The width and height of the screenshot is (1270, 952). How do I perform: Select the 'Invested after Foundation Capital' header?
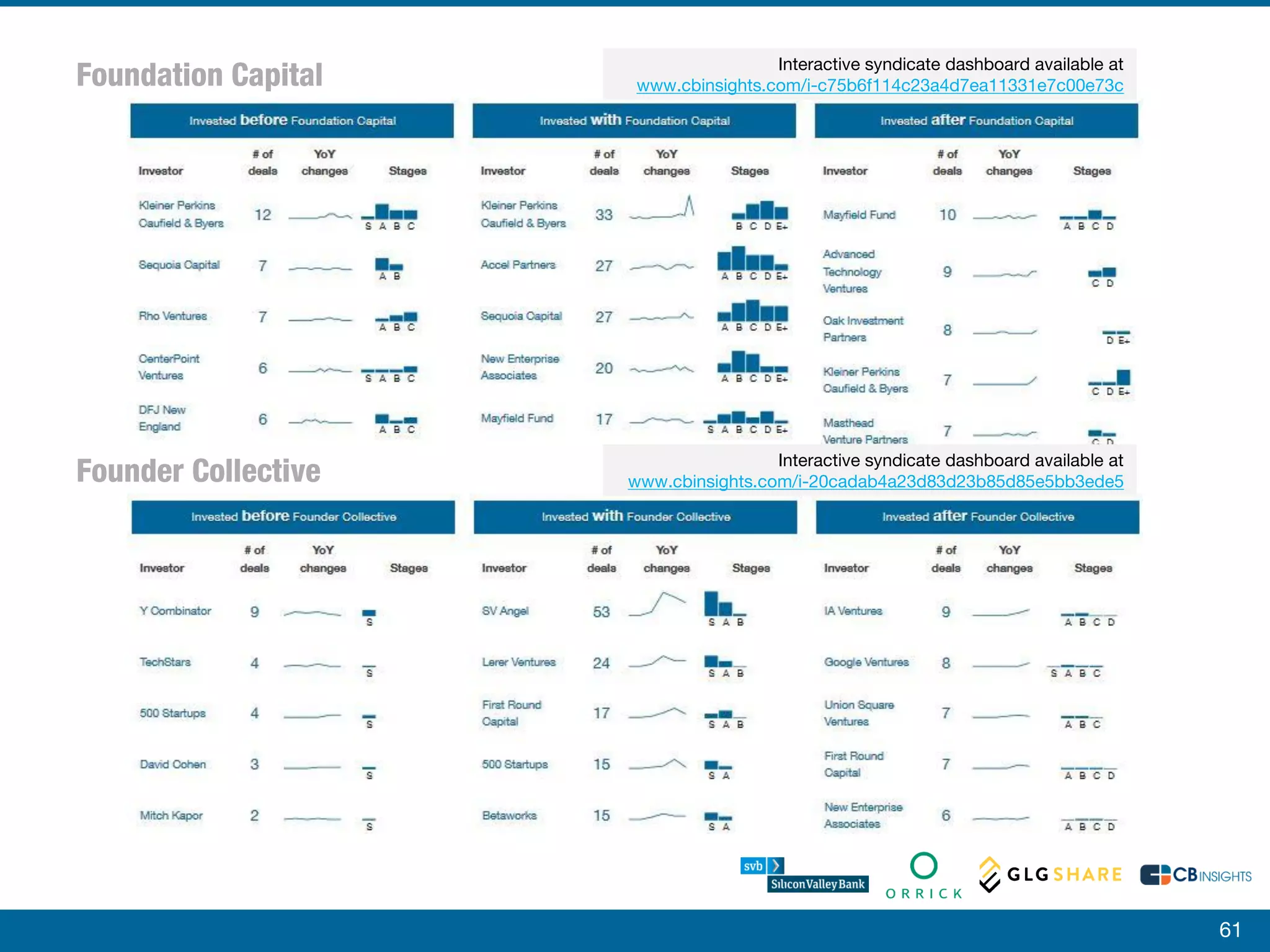[977, 120]
